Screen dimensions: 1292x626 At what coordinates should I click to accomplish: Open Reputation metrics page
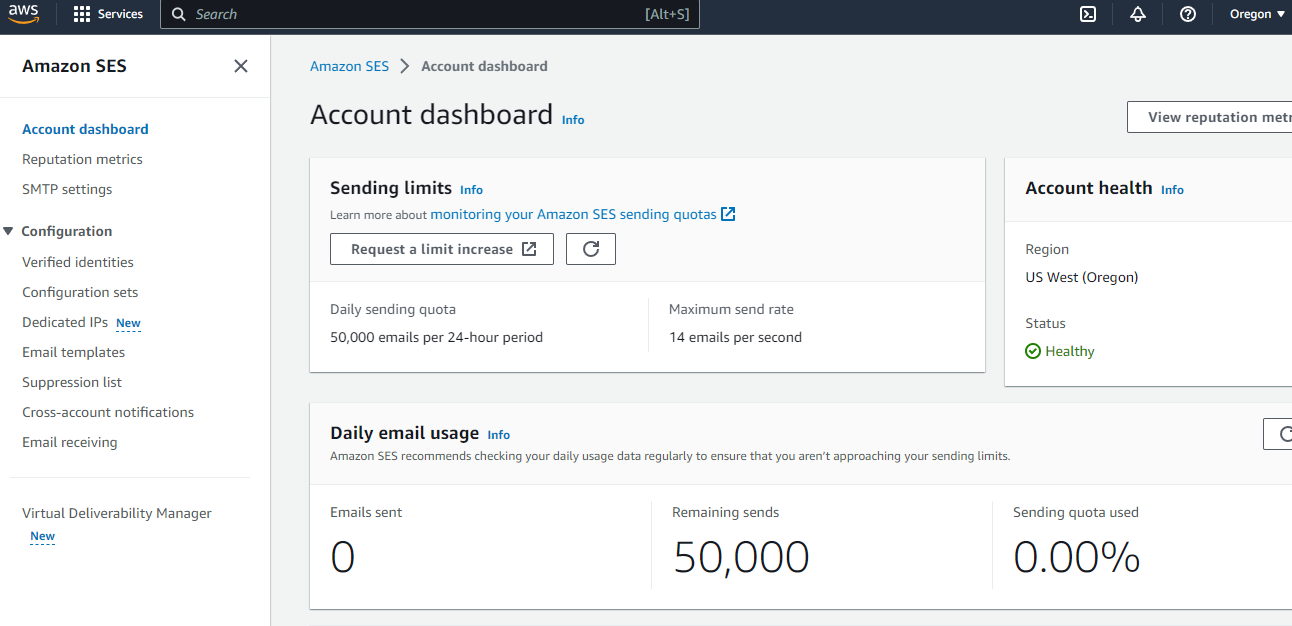(x=82, y=159)
